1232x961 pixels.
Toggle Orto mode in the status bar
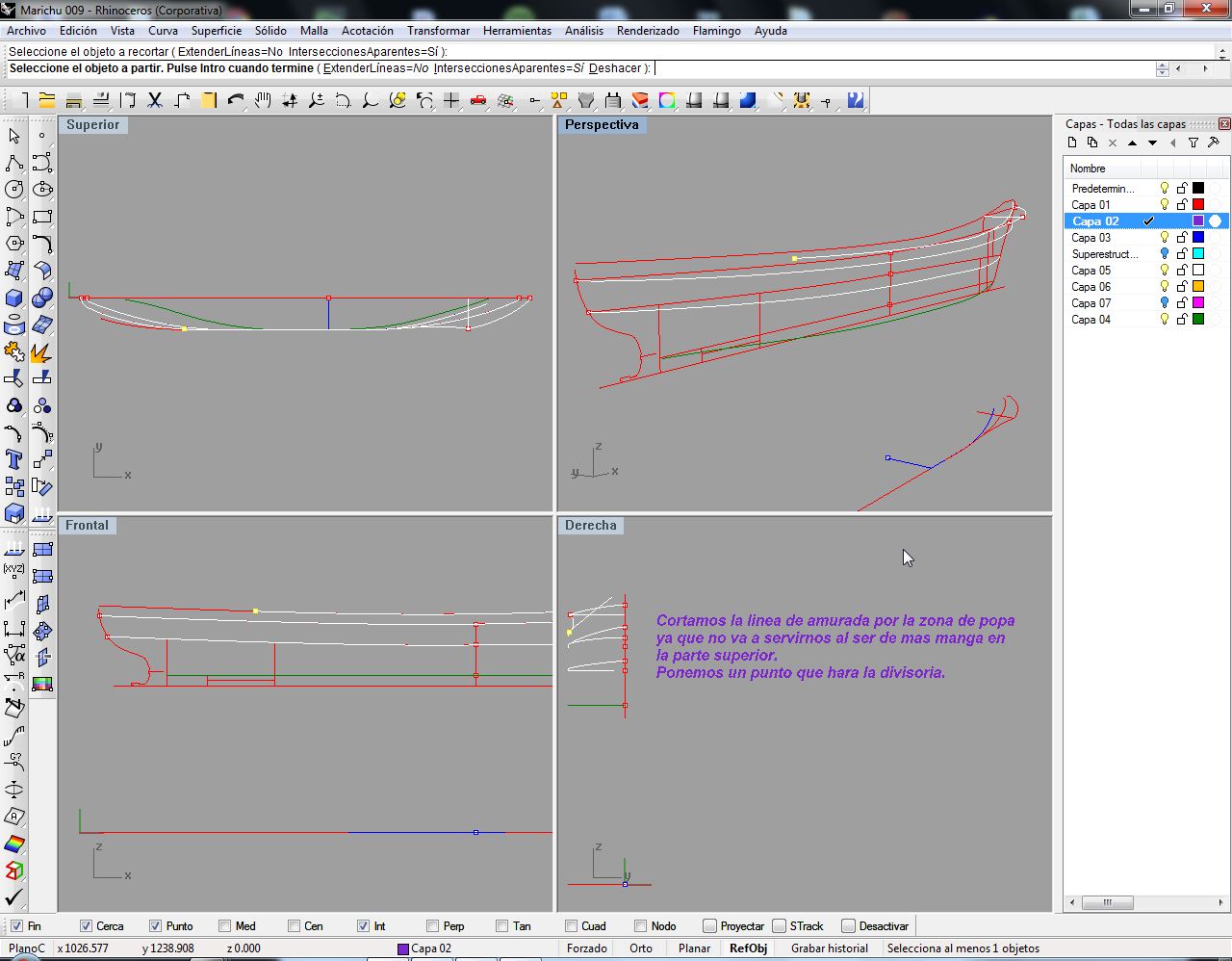tap(640, 948)
